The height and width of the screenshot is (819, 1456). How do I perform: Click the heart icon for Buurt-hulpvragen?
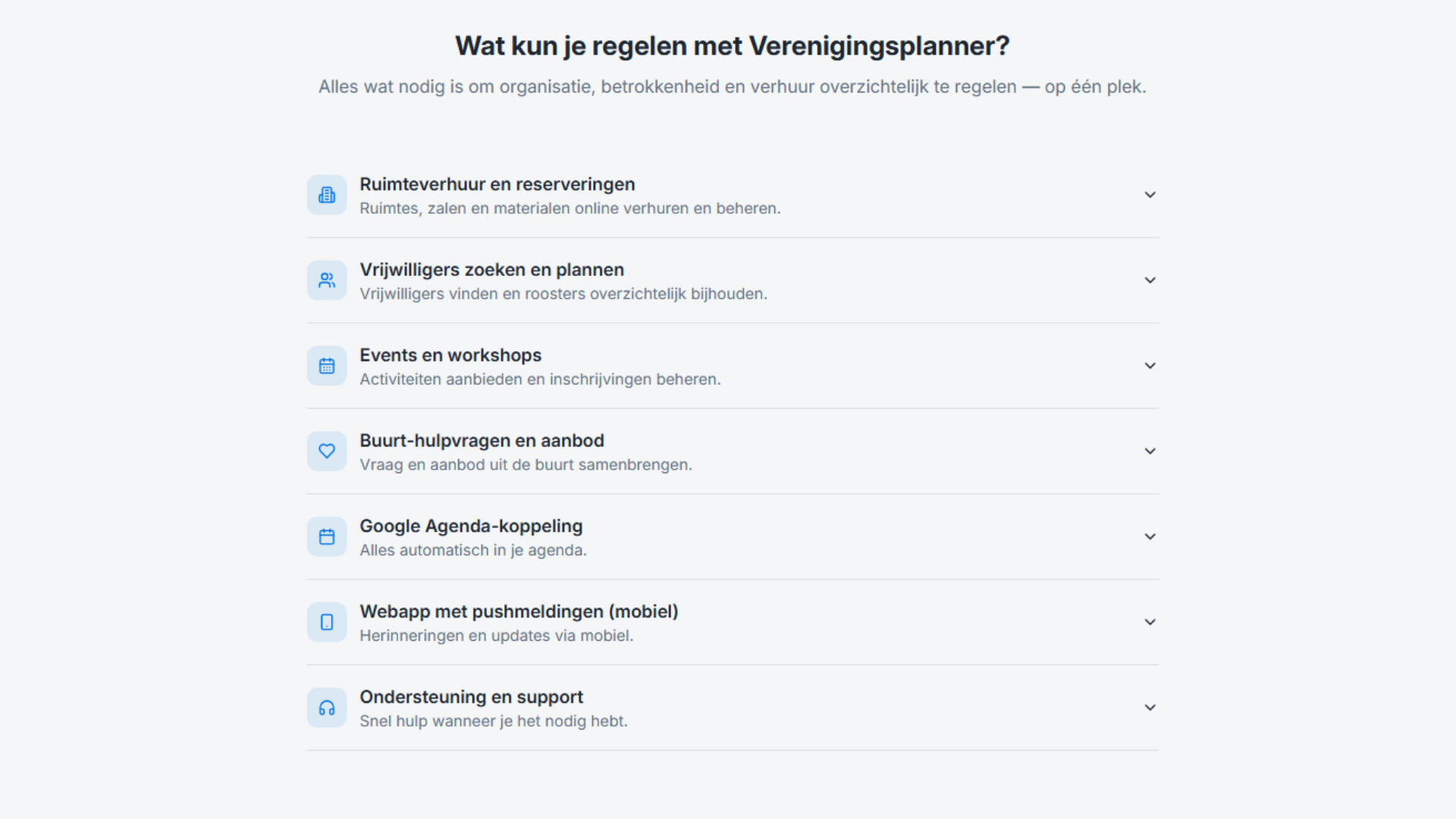pyautogui.click(x=327, y=451)
